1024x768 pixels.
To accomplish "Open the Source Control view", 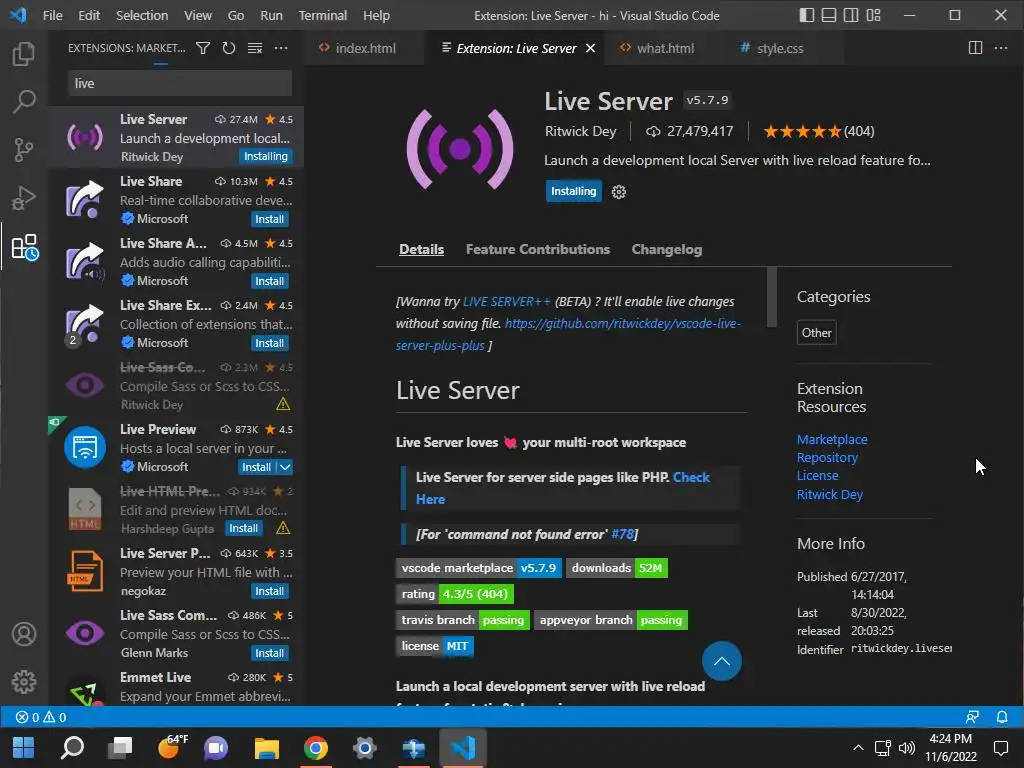I will pos(24,150).
